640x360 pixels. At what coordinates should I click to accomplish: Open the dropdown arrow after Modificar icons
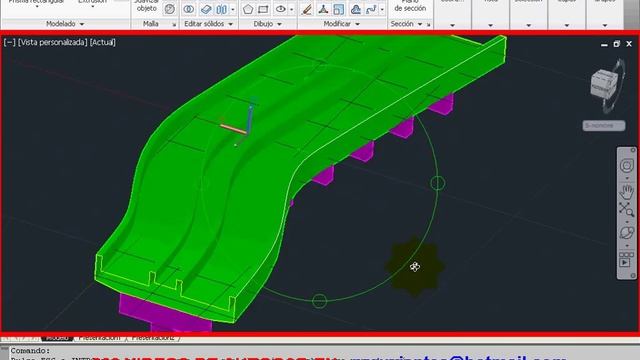click(x=382, y=9)
